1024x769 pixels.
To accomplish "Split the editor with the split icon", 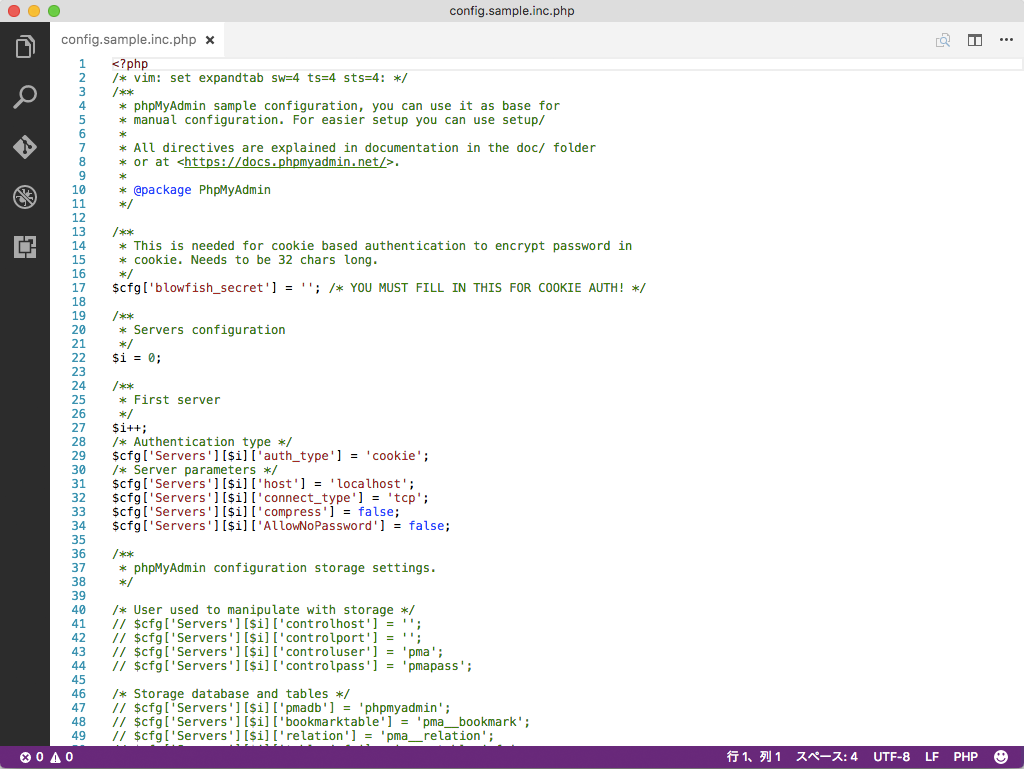I will 974,40.
